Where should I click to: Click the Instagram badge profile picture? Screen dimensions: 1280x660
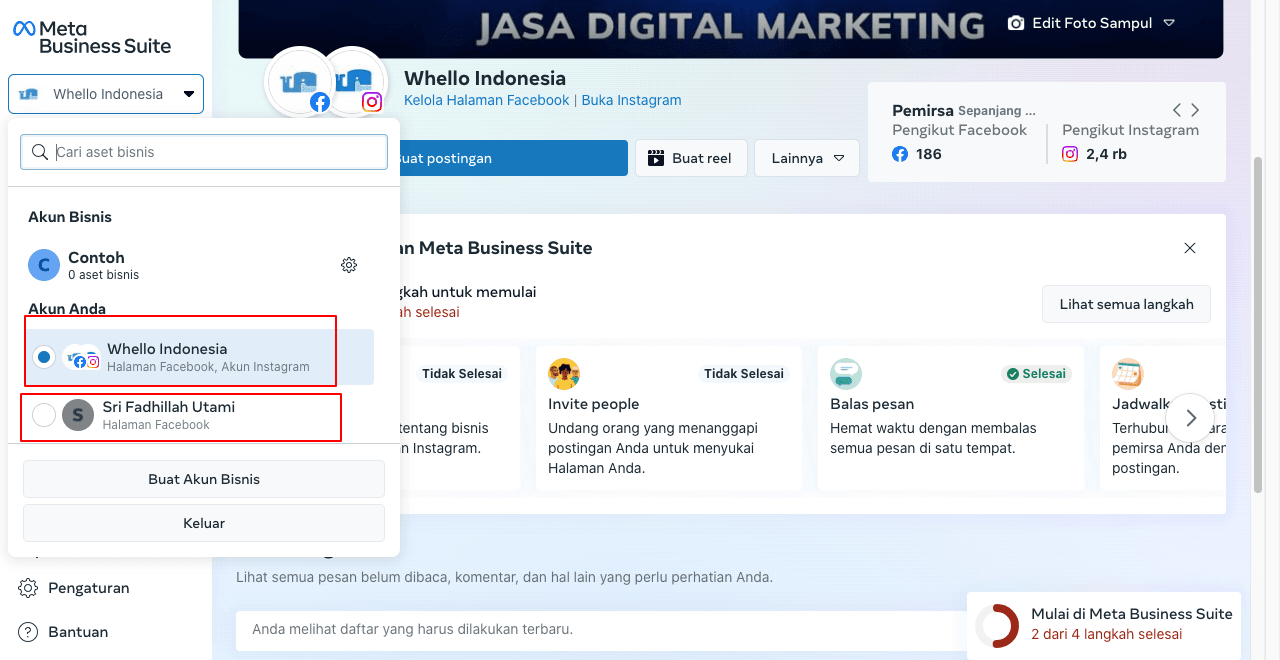pos(354,82)
